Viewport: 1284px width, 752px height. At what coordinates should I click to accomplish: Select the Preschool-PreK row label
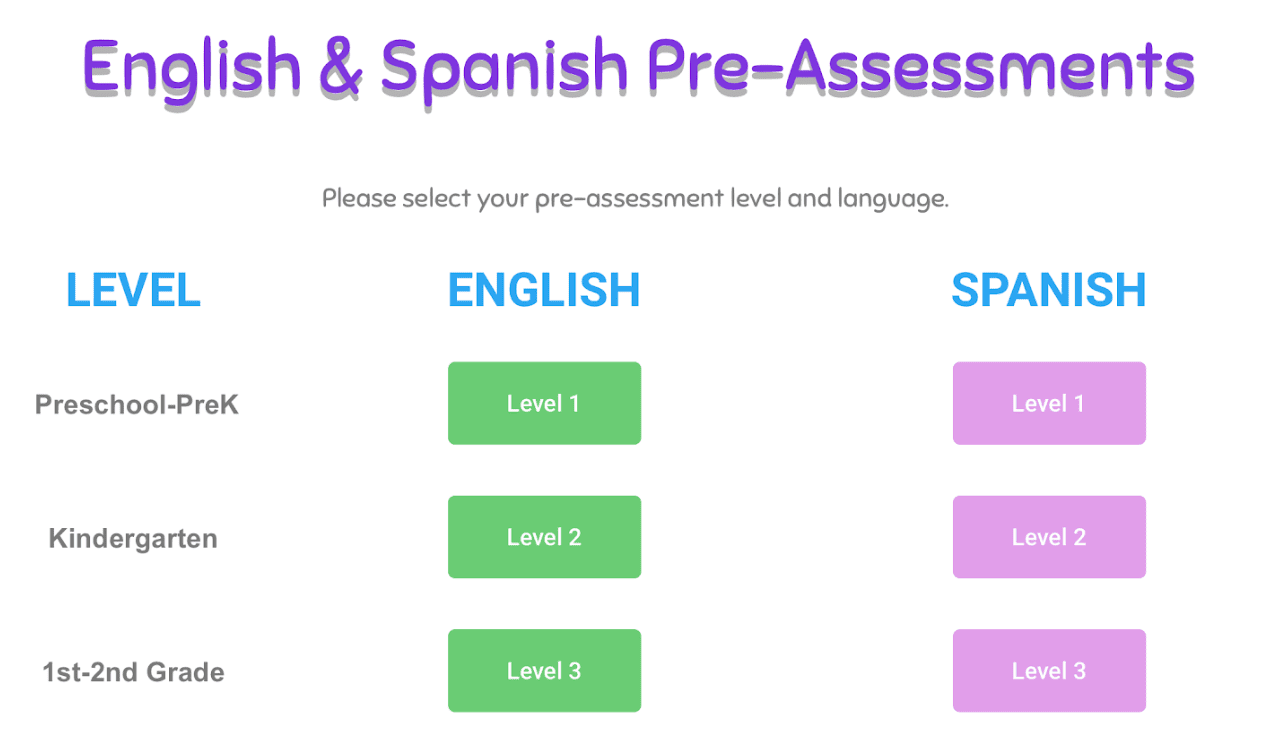pyautogui.click(x=137, y=405)
